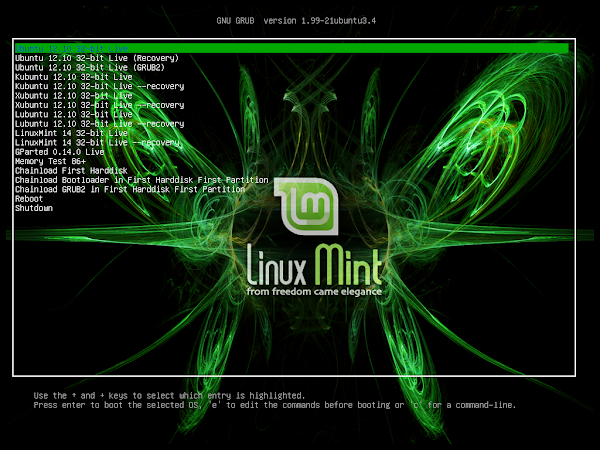The height and width of the screenshot is (450, 600).
Task: Click the 'Use the keys to select' help line
Action: pyautogui.click(x=169, y=396)
